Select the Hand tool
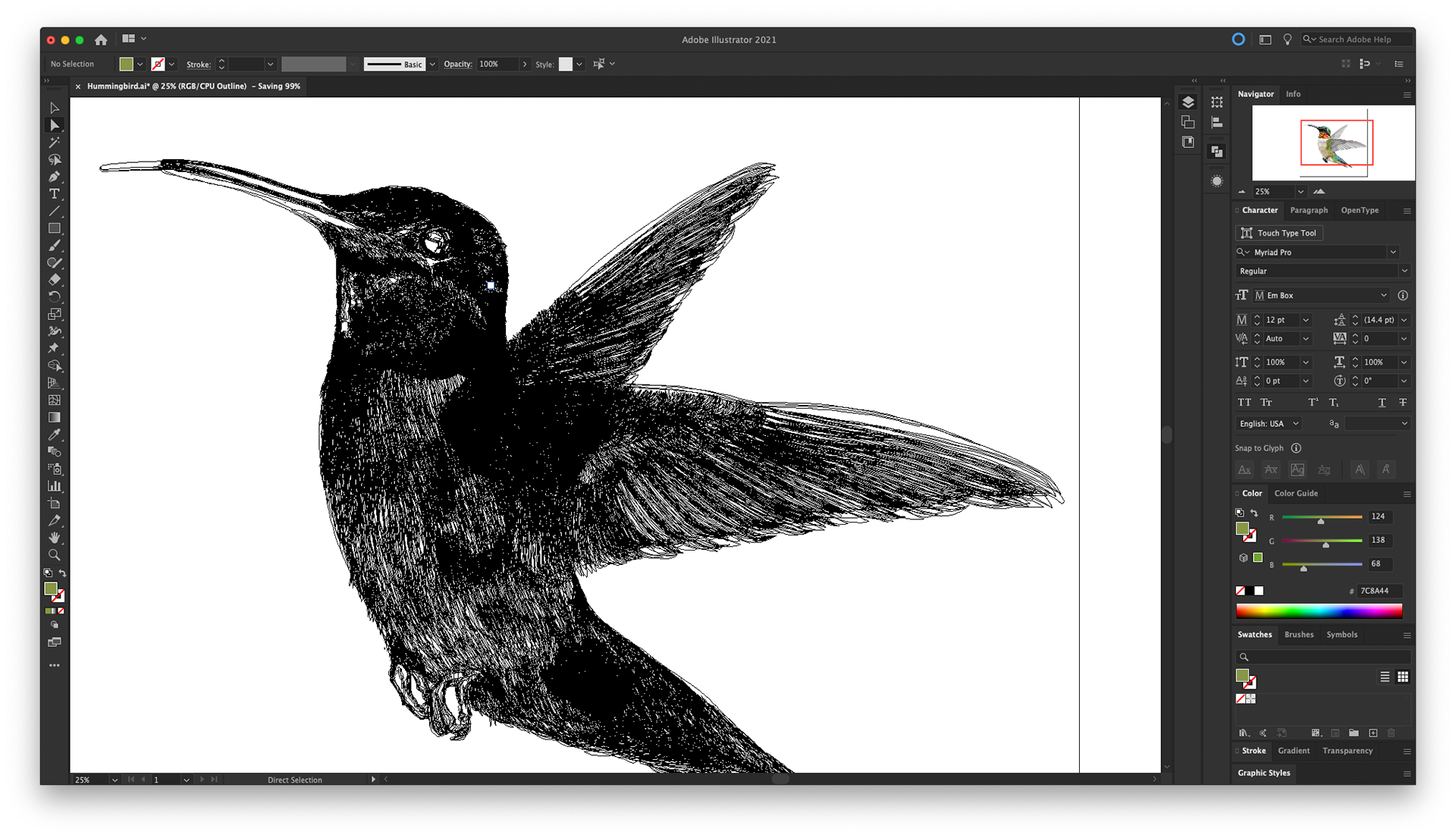Viewport: 1456px width, 838px height. 54,538
